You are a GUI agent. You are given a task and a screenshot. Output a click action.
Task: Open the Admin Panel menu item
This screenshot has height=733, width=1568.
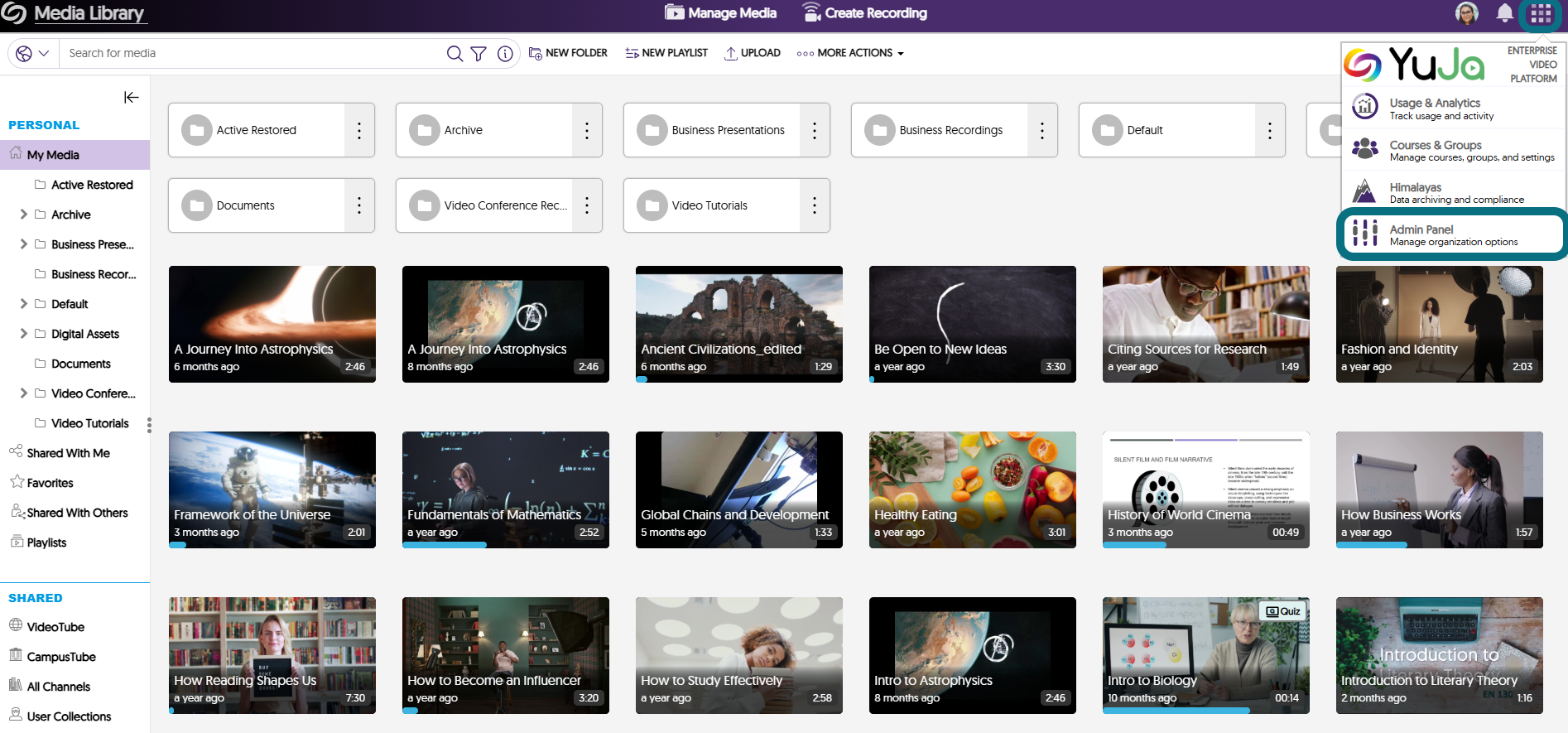tap(1453, 234)
